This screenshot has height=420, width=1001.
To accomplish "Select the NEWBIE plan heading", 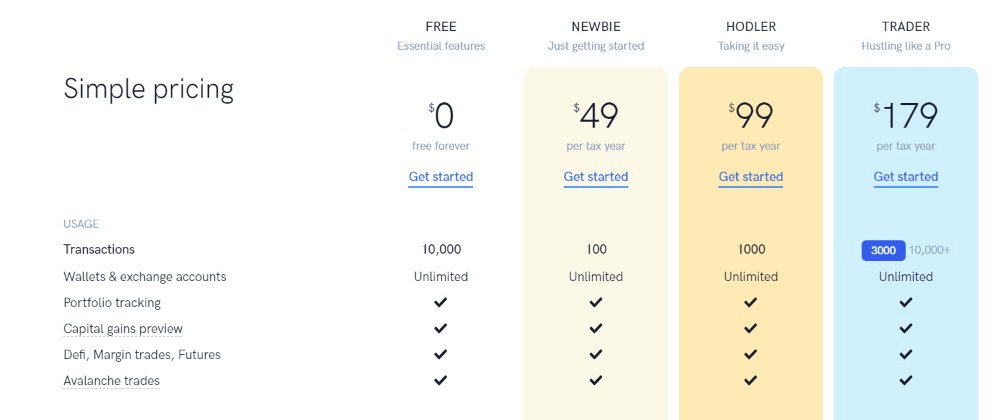I will click(596, 27).
